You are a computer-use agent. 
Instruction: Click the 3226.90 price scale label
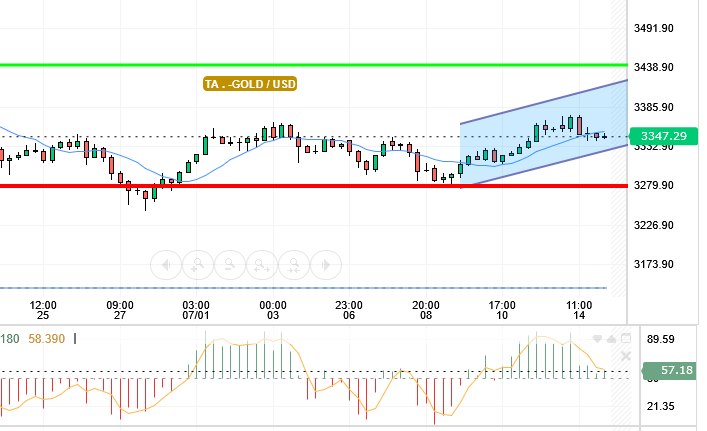pyautogui.click(x=654, y=225)
